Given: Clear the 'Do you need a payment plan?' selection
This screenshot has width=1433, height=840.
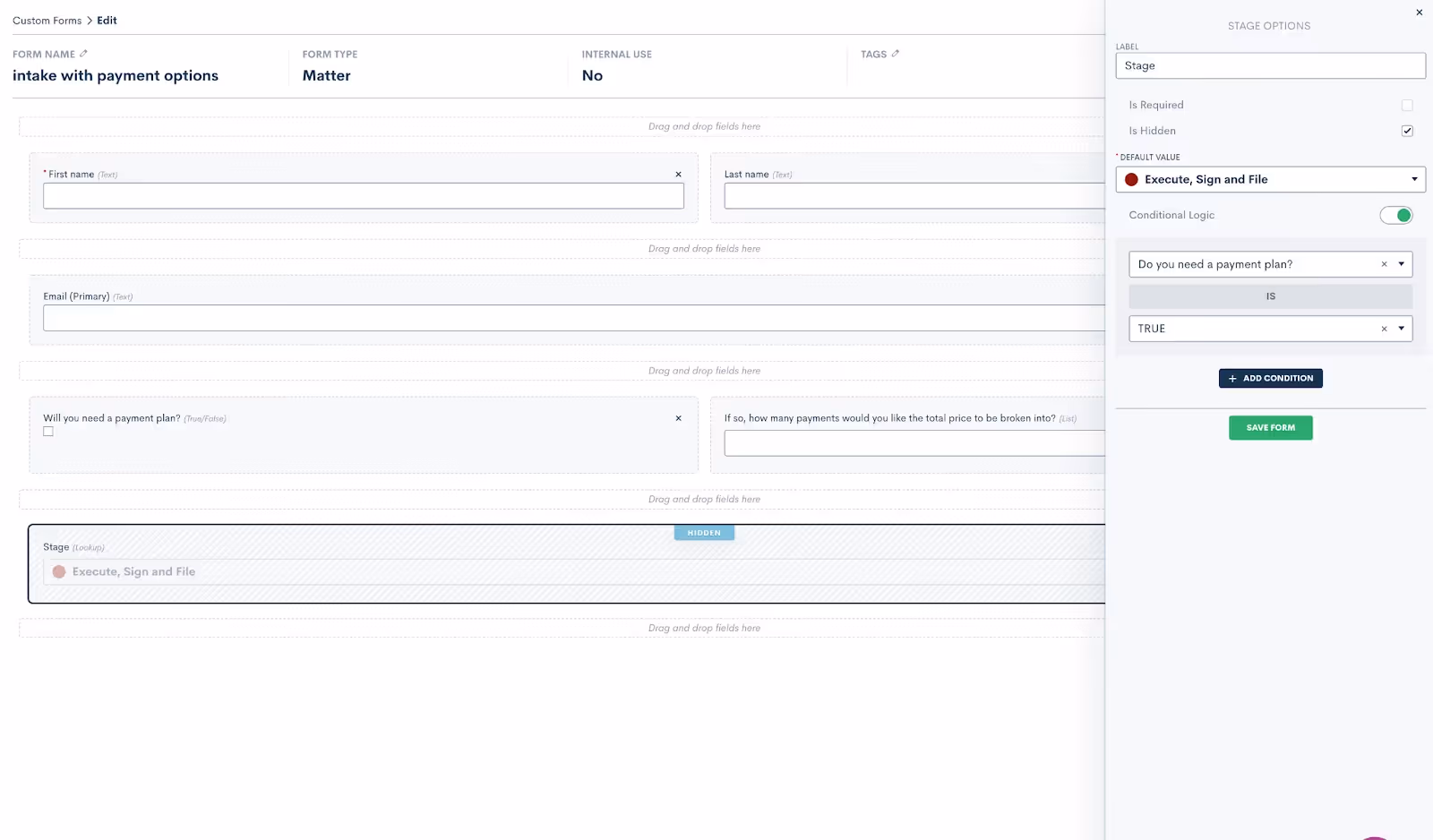Looking at the screenshot, I should point(1384,264).
